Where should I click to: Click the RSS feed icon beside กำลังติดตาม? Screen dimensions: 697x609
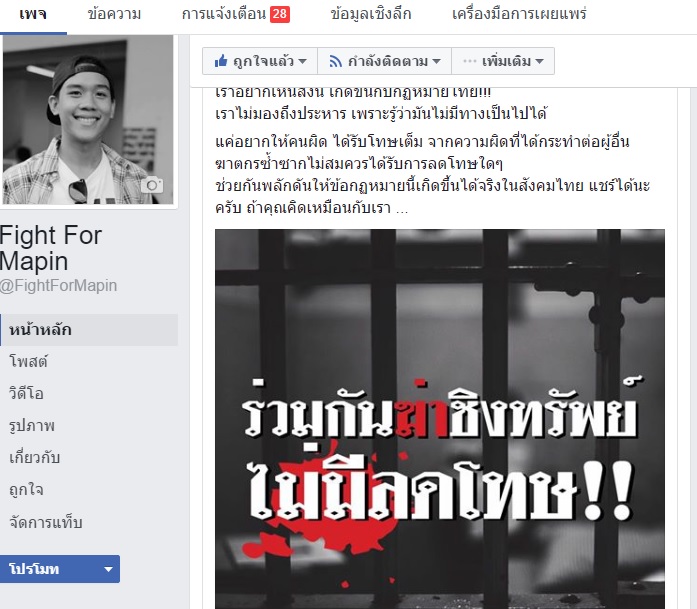[x=335, y=61]
